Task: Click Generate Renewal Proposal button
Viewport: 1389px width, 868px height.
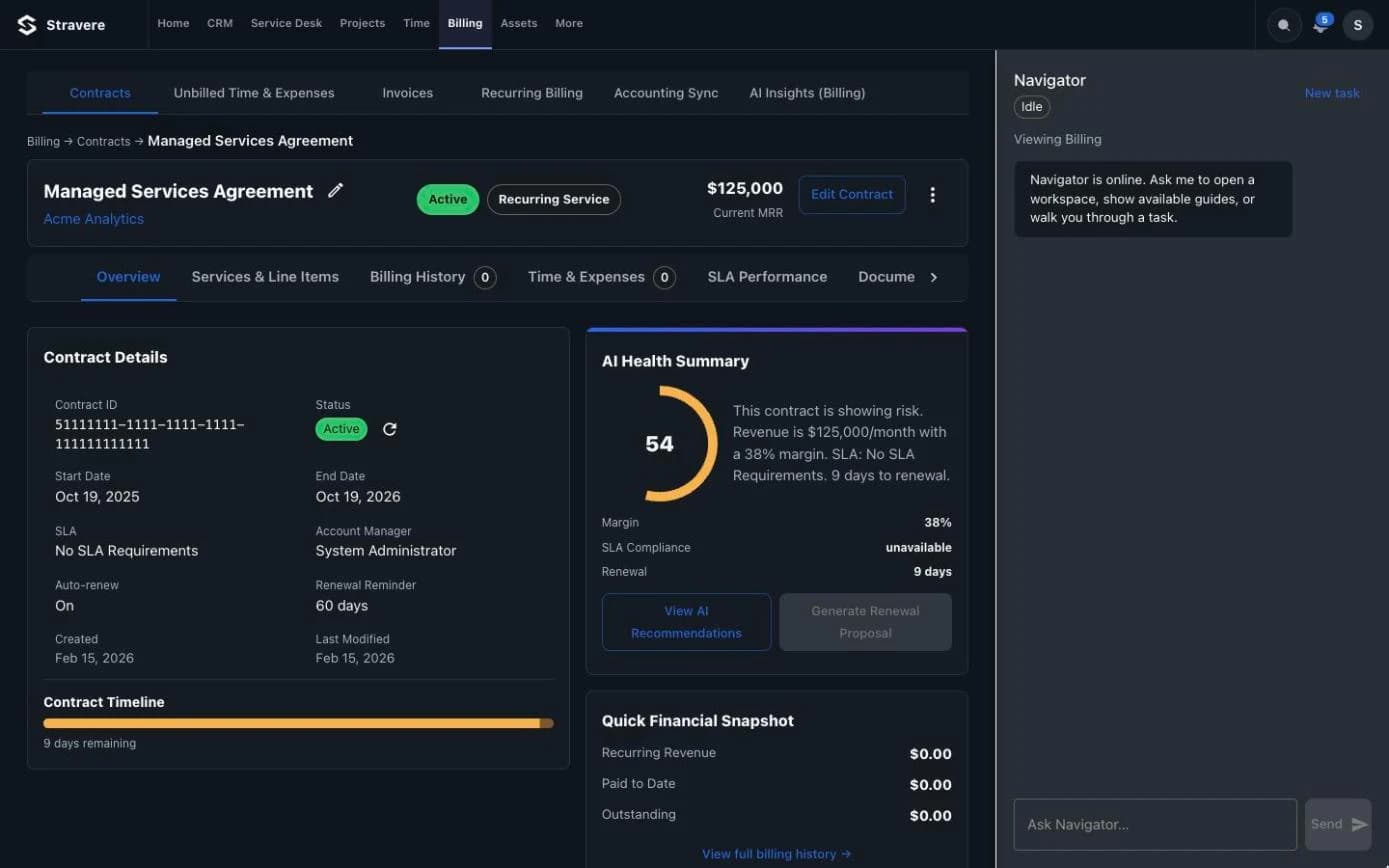Action: click(x=866, y=622)
